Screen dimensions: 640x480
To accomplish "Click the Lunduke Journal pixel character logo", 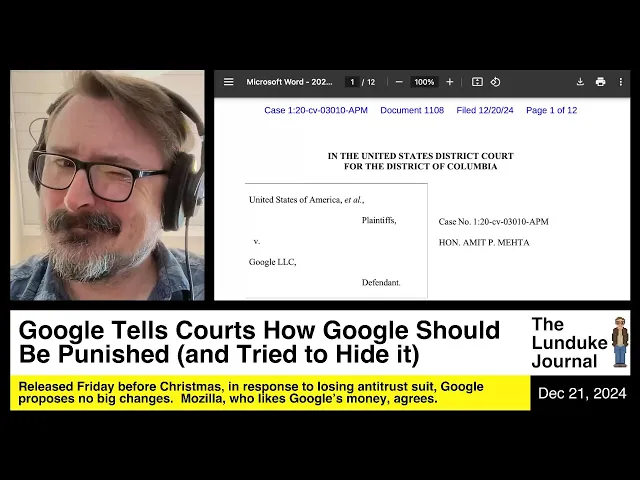I will point(620,342).
